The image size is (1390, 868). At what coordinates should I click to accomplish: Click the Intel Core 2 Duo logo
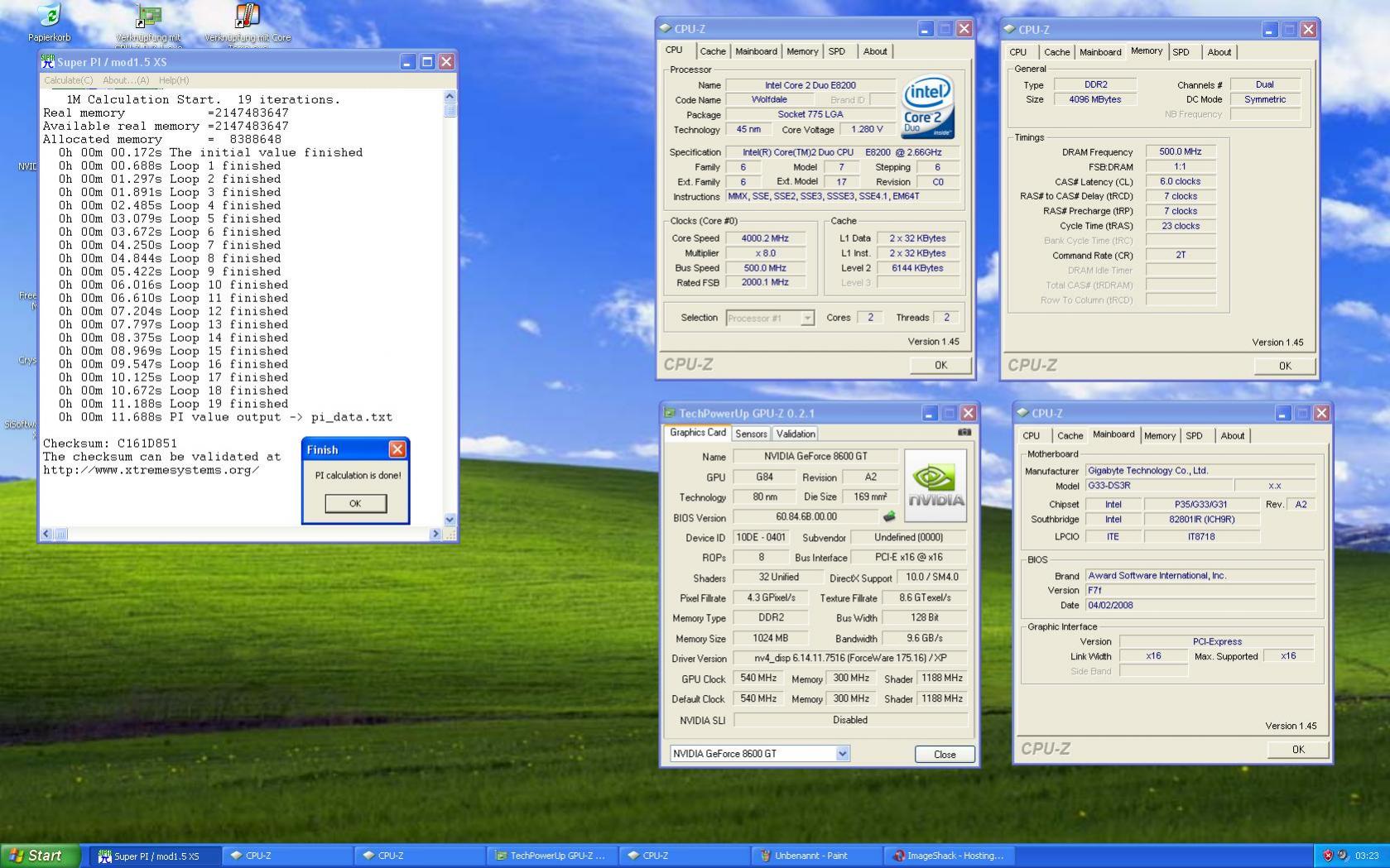click(x=927, y=107)
